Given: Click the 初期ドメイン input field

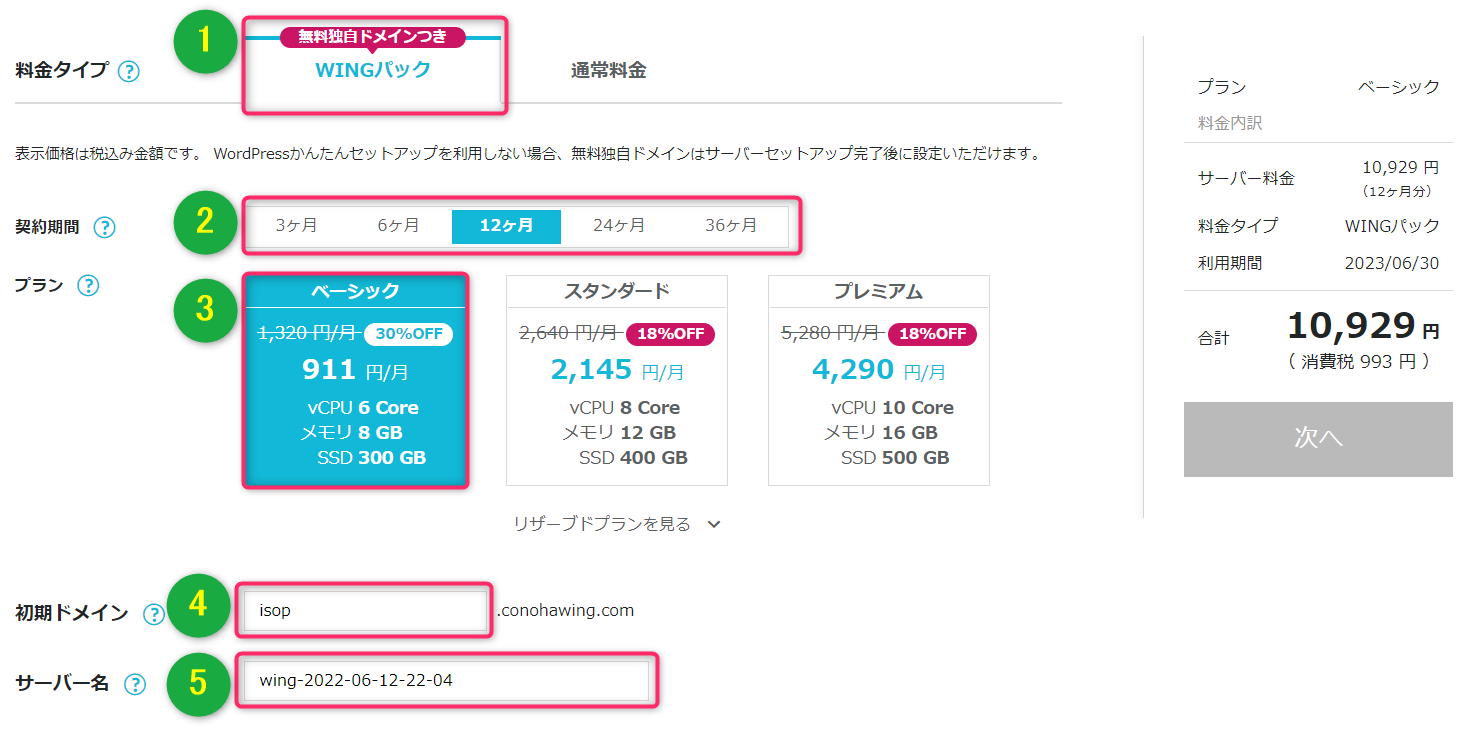Looking at the screenshot, I should [365, 610].
